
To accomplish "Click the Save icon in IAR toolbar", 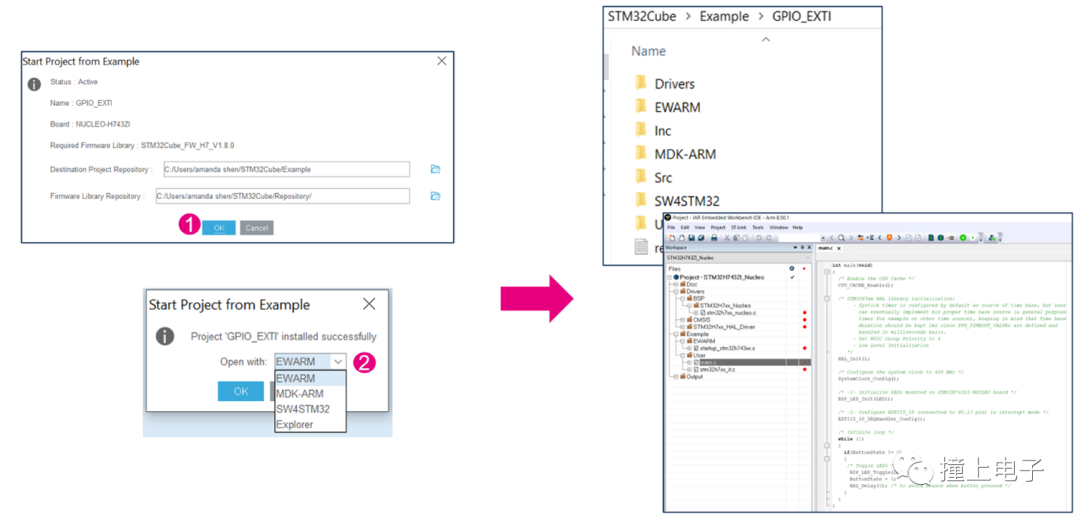I will (x=692, y=238).
